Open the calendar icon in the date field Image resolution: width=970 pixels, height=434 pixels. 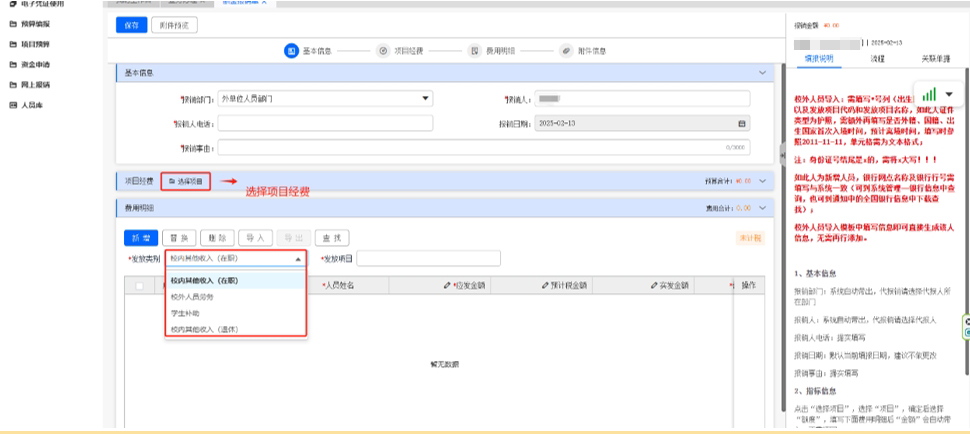coord(741,123)
